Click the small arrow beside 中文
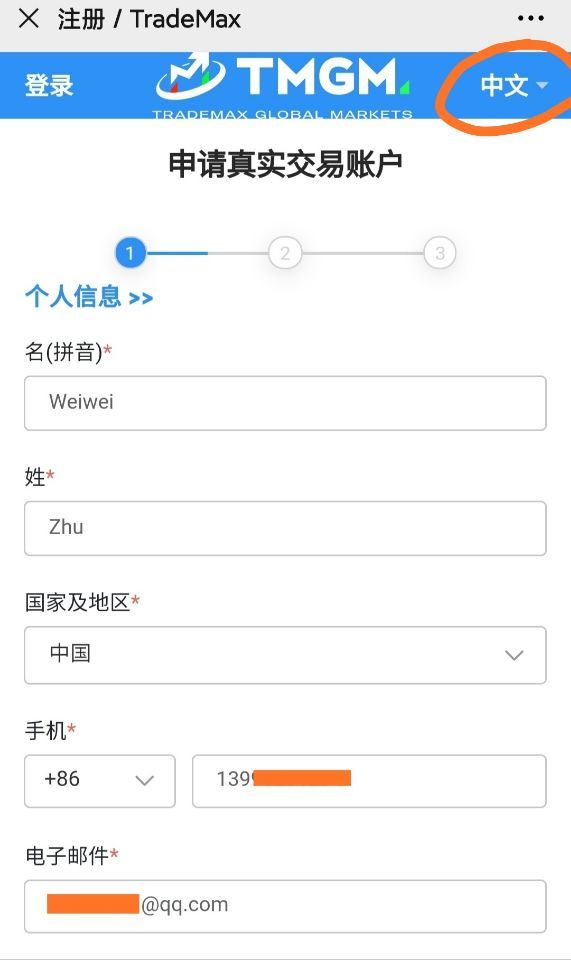The height and width of the screenshot is (960, 571). click(542, 85)
